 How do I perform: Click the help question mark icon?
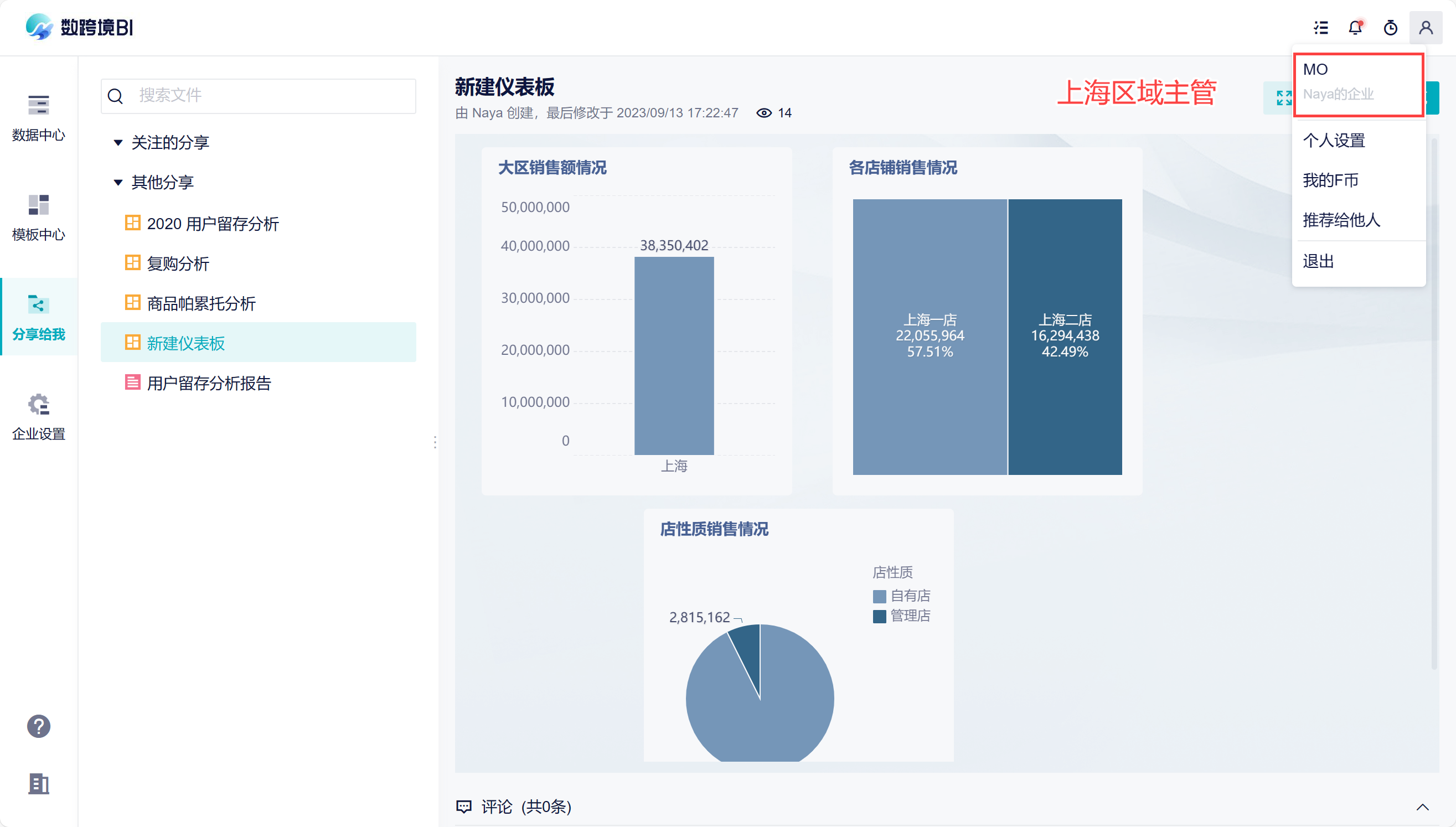pyautogui.click(x=39, y=726)
